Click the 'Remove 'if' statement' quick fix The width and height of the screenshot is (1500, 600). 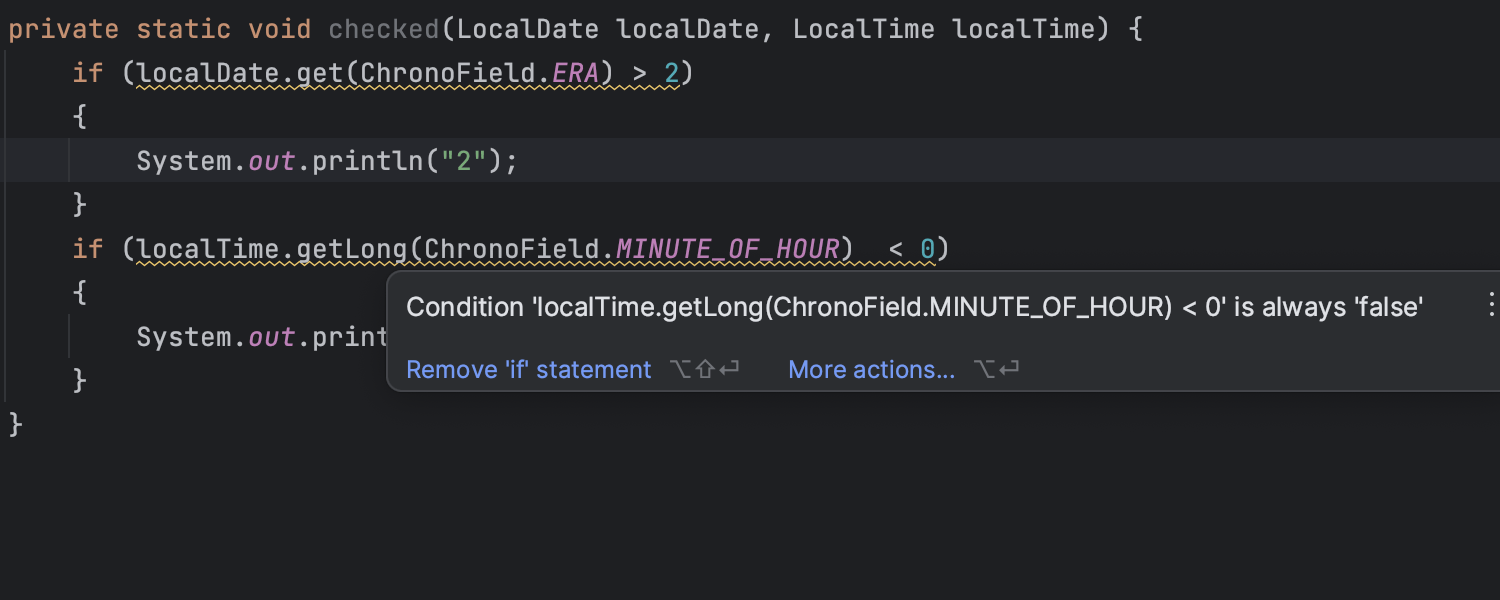pos(528,370)
